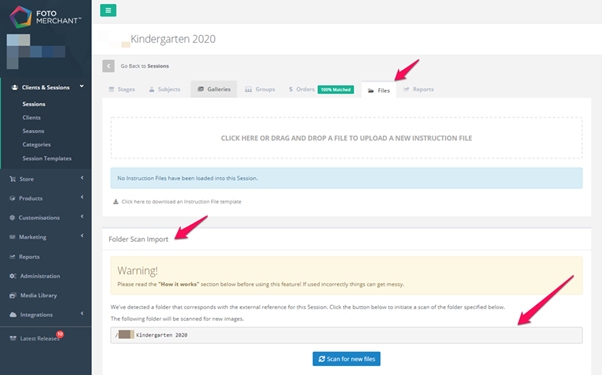Viewport: 602px width, 375px height.
Task: Click the Folder Scan Import heading
Action: coord(138,239)
